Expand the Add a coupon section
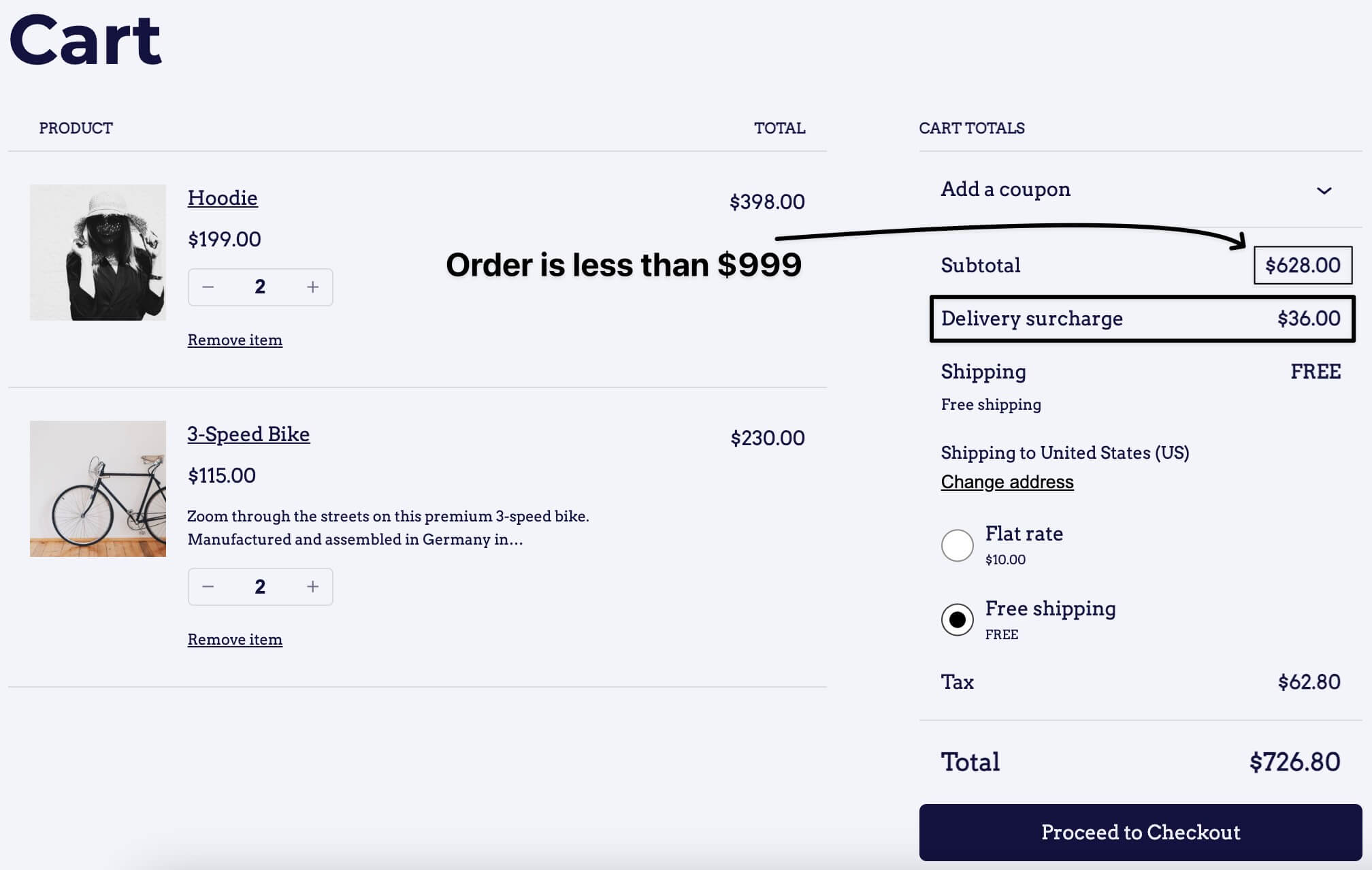1372x870 pixels. [1006, 189]
